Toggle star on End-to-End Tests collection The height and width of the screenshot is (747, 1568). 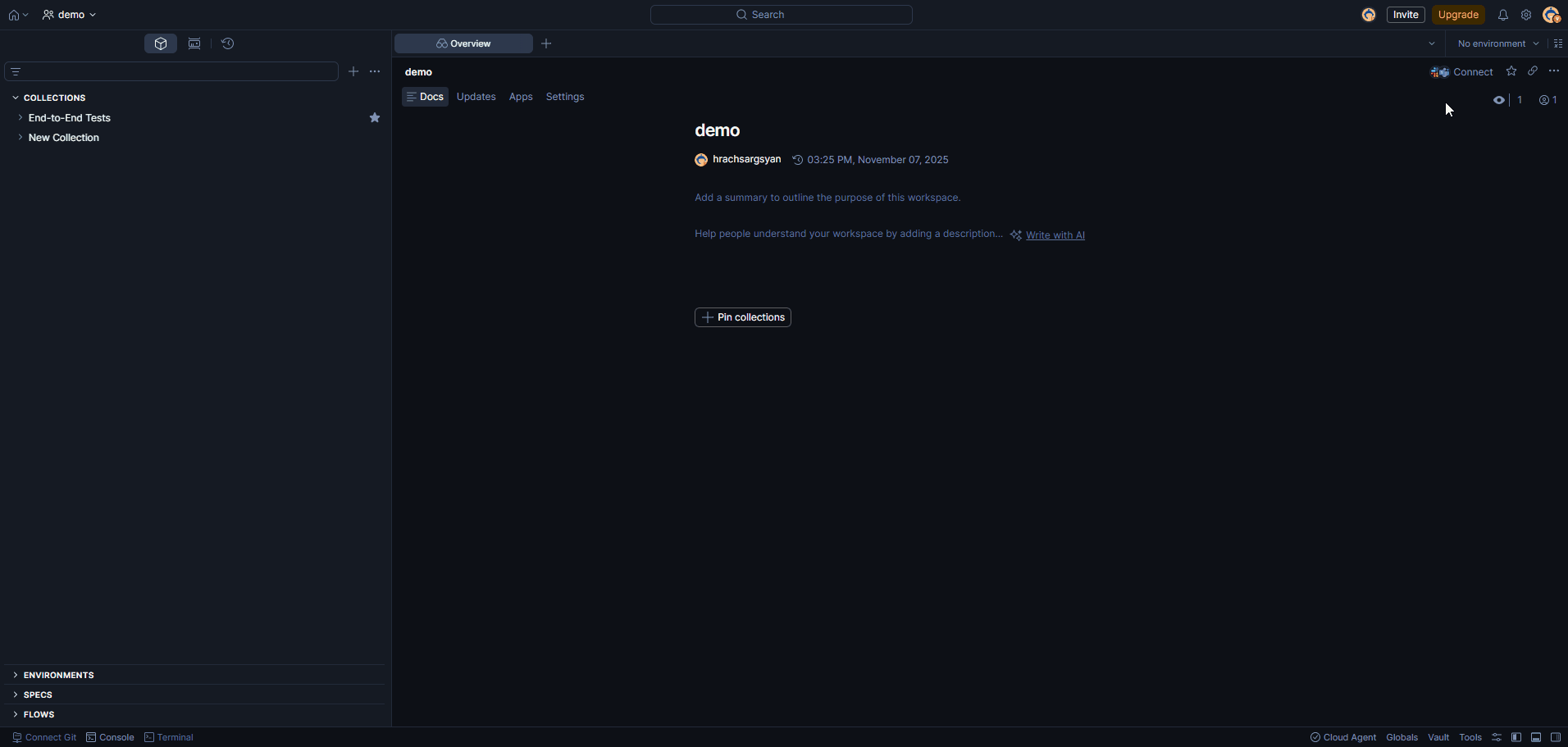tap(375, 118)
